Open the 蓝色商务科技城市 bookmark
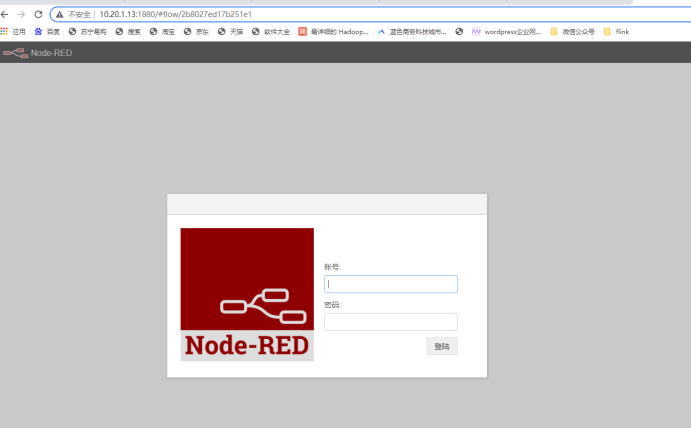This screenshot has width=691, height=428. (x=412, y=31)
